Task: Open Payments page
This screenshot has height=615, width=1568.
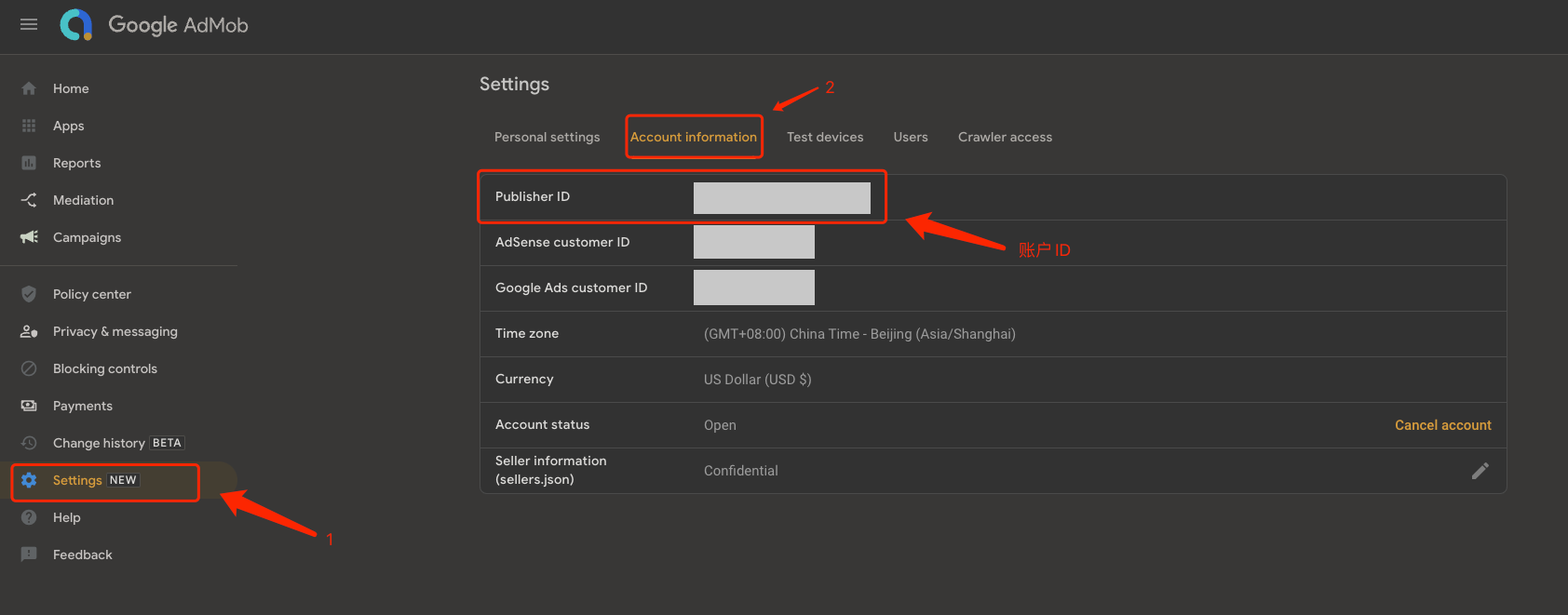Action: point(82,406)
